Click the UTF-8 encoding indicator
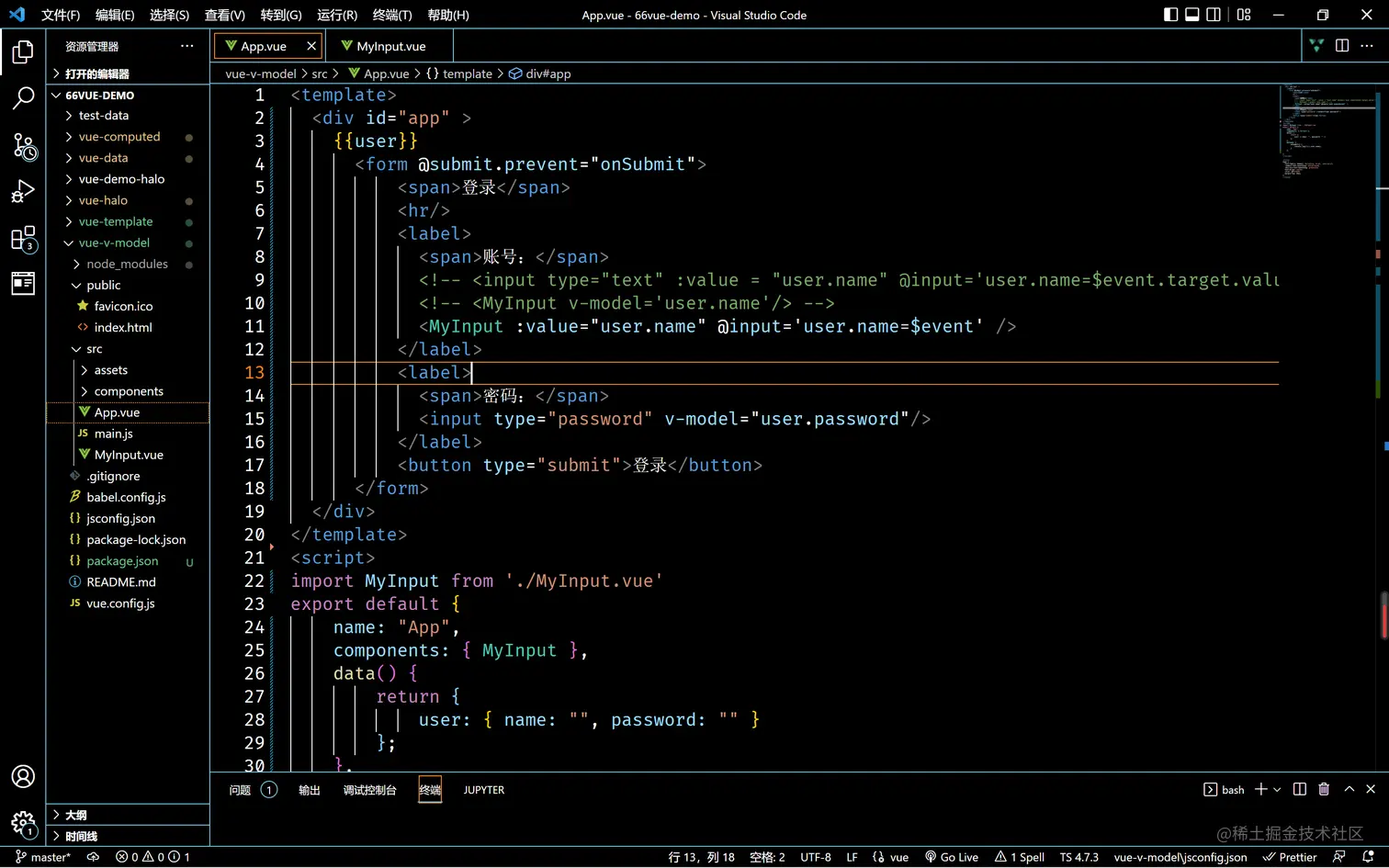This screenshot has height=868, width=1389. [816, 857]
